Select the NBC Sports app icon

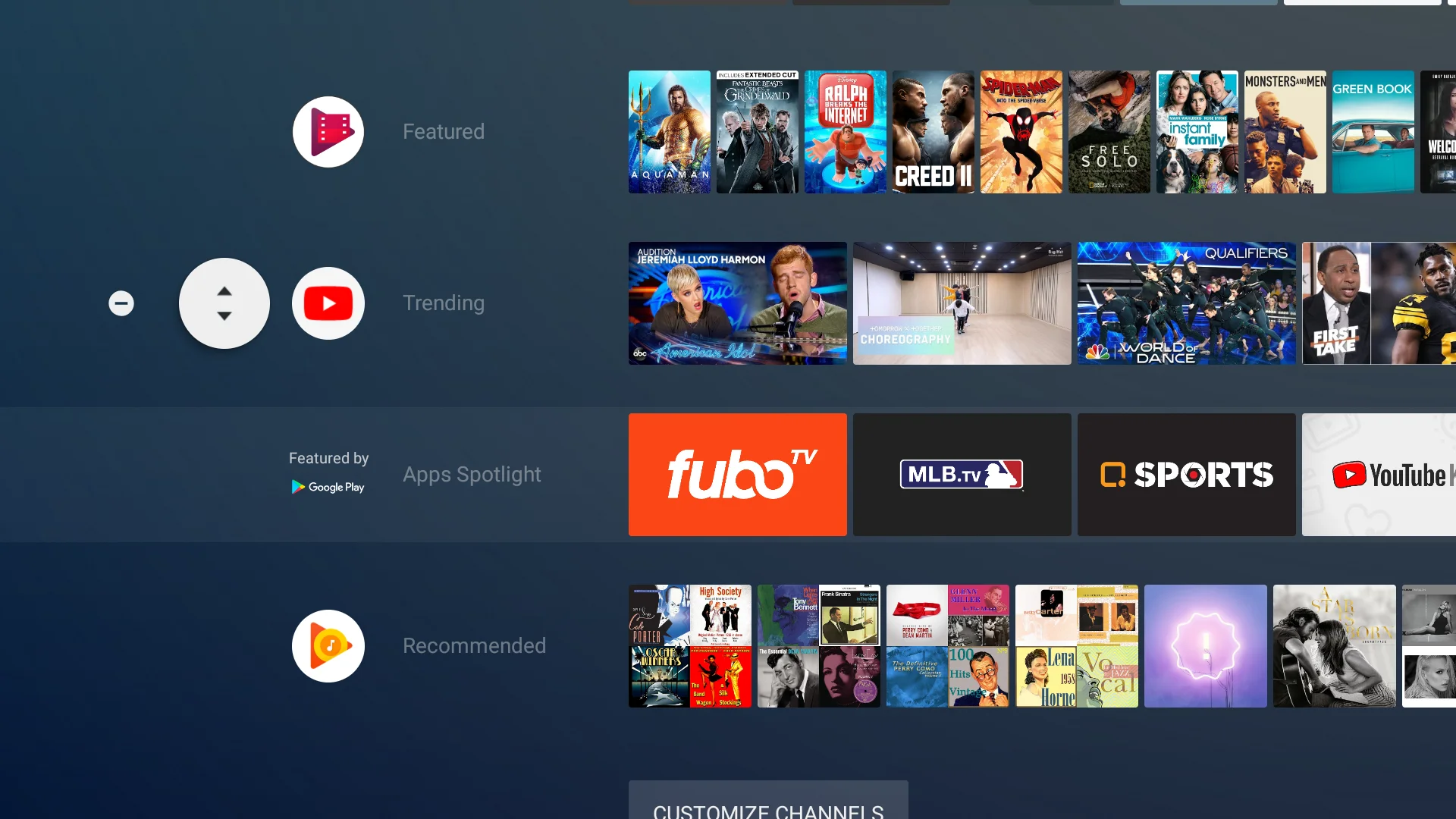tap(1186, 474)
